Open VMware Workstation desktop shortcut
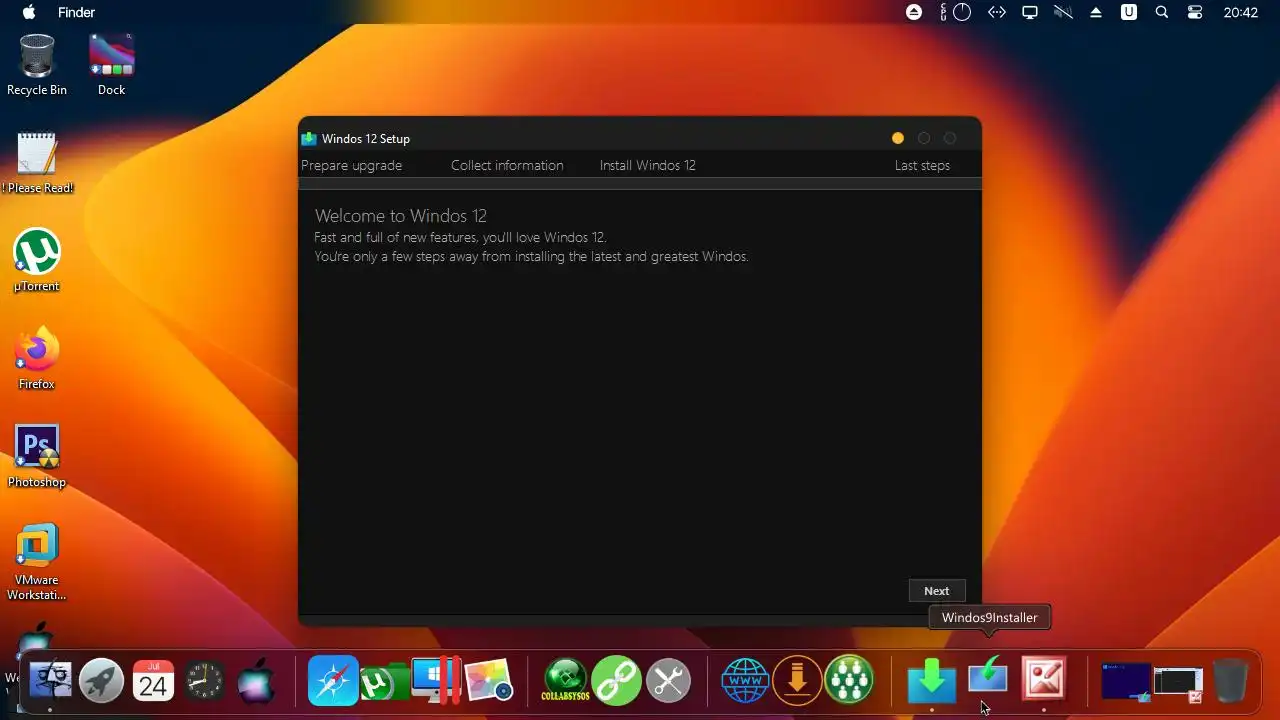Screen dimensions: 1280x720 pos(37,562)
